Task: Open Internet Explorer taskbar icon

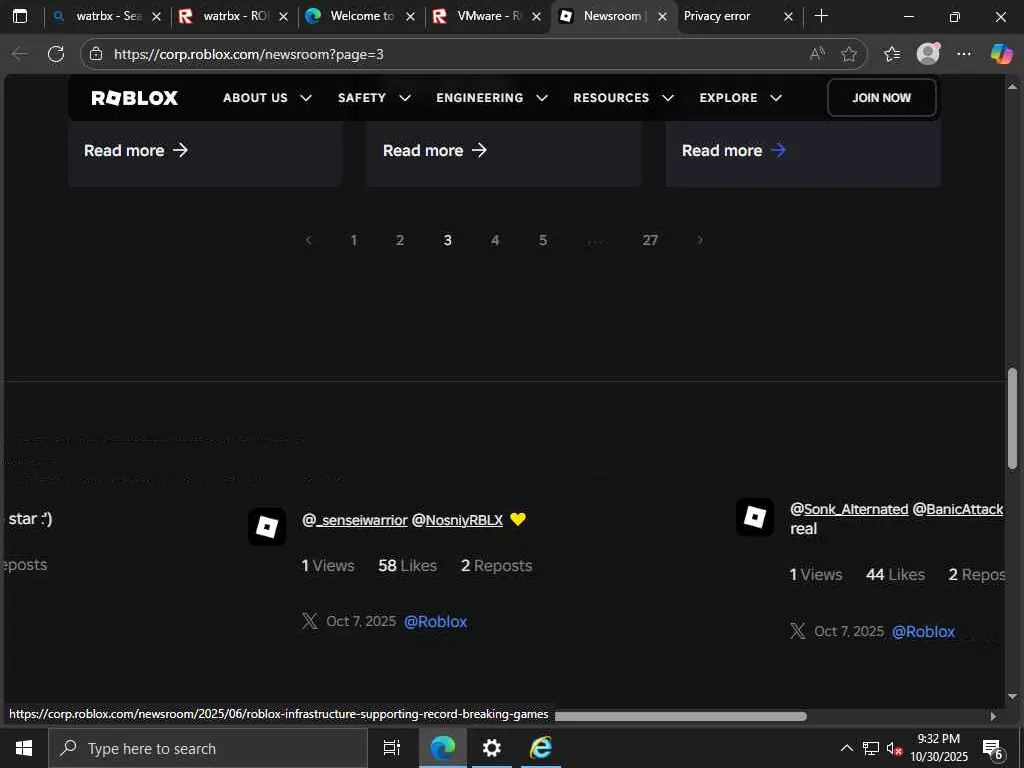Action: (541, 748)
